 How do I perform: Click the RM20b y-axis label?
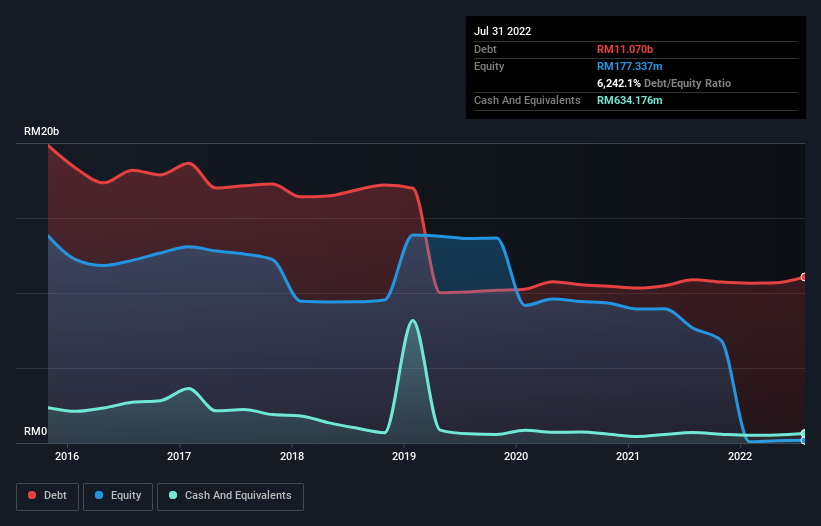41,131
